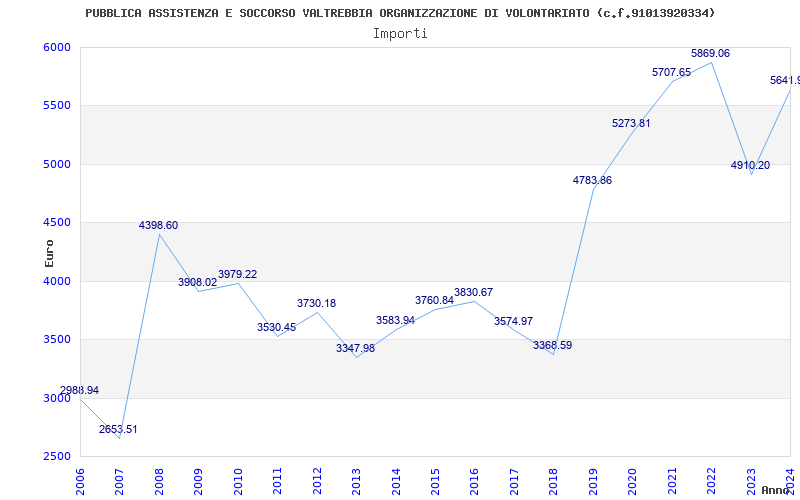The width and height of the screenshot is (800, 500).
Task: Click the 2653.51 data label
Action: pos(118,429)
